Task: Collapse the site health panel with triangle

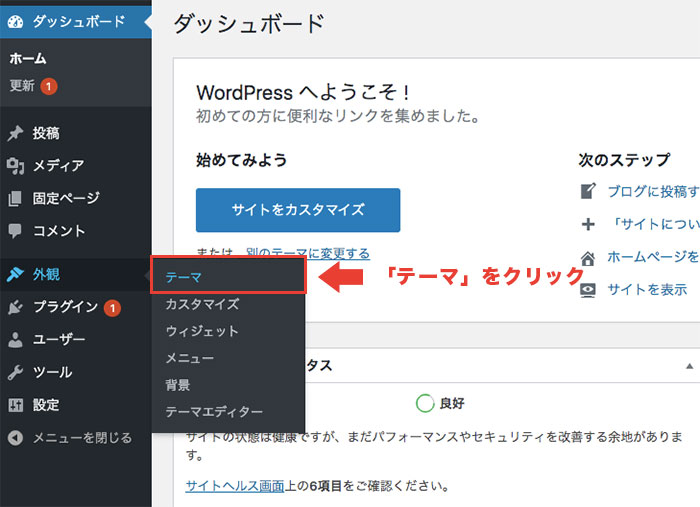Action: pyautogui.click(x=689, y=366)
